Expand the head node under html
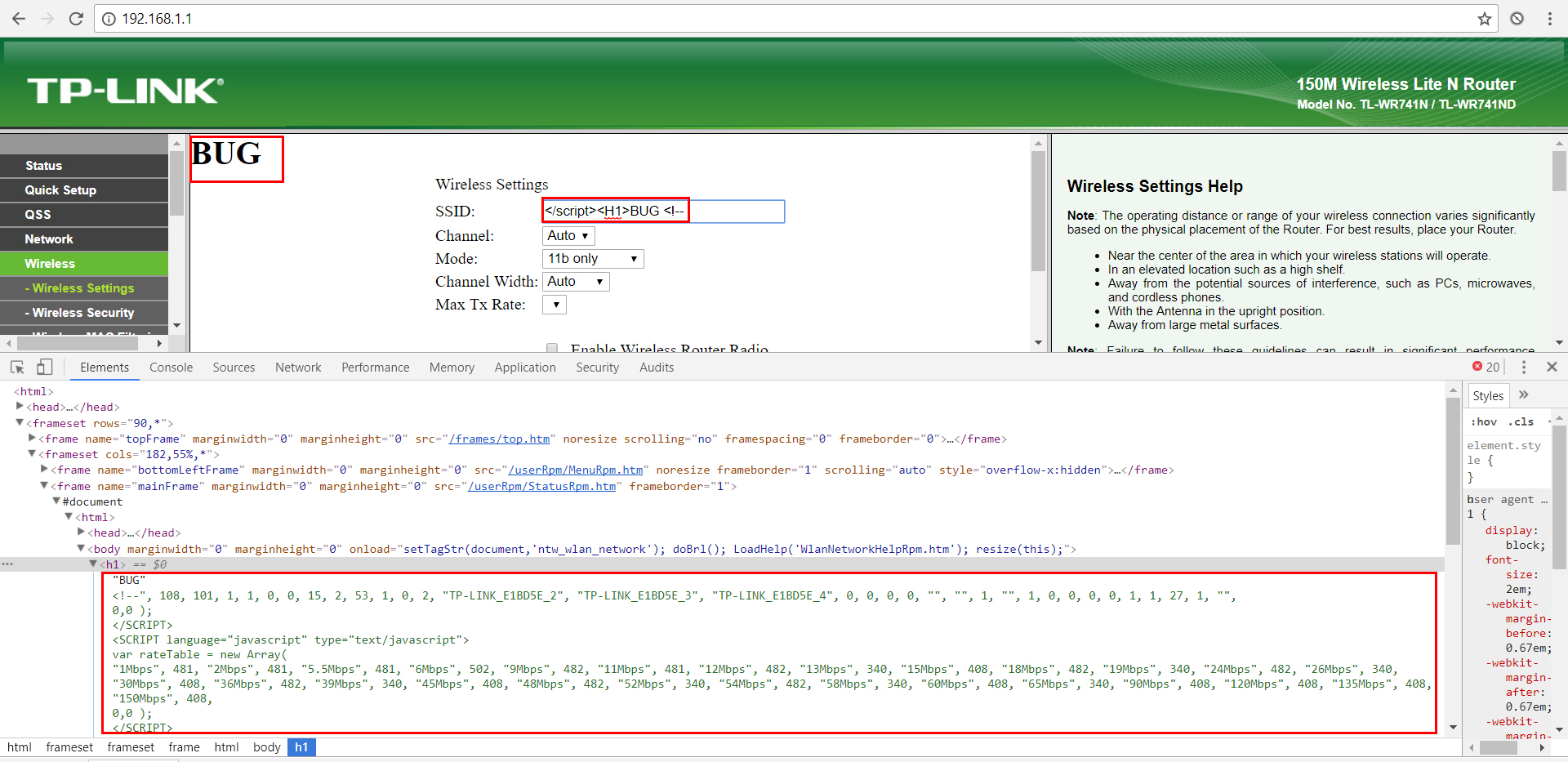 coord(20,407)
